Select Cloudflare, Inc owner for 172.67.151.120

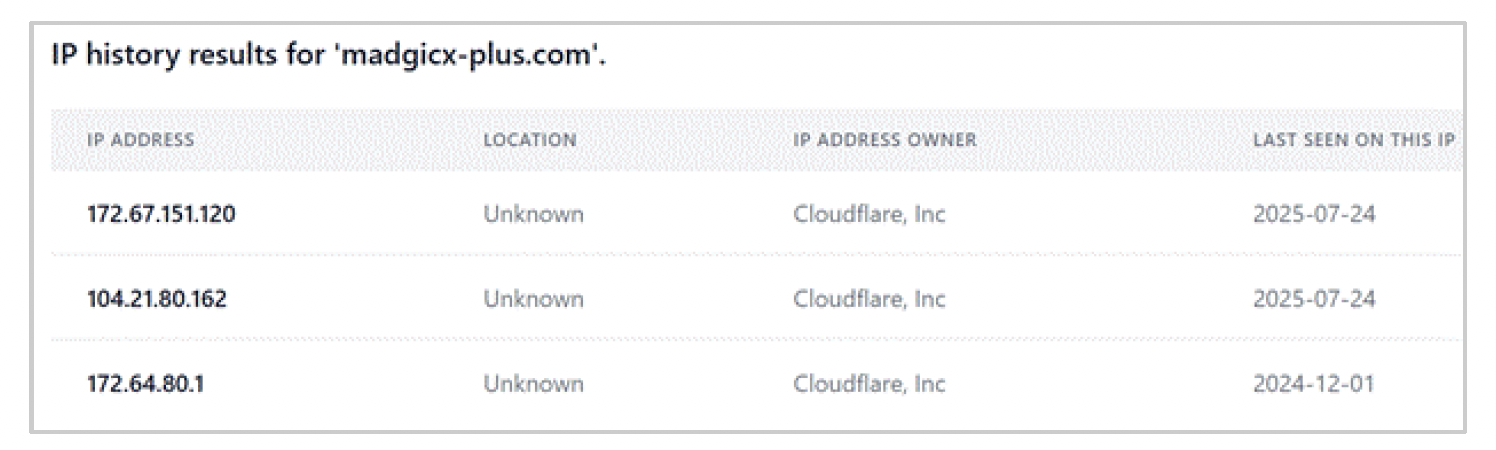coord(869,214)
